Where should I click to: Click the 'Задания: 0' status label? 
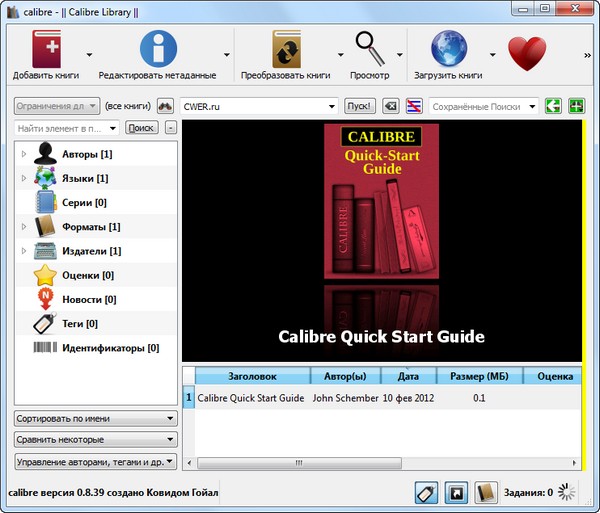[528, 492]
